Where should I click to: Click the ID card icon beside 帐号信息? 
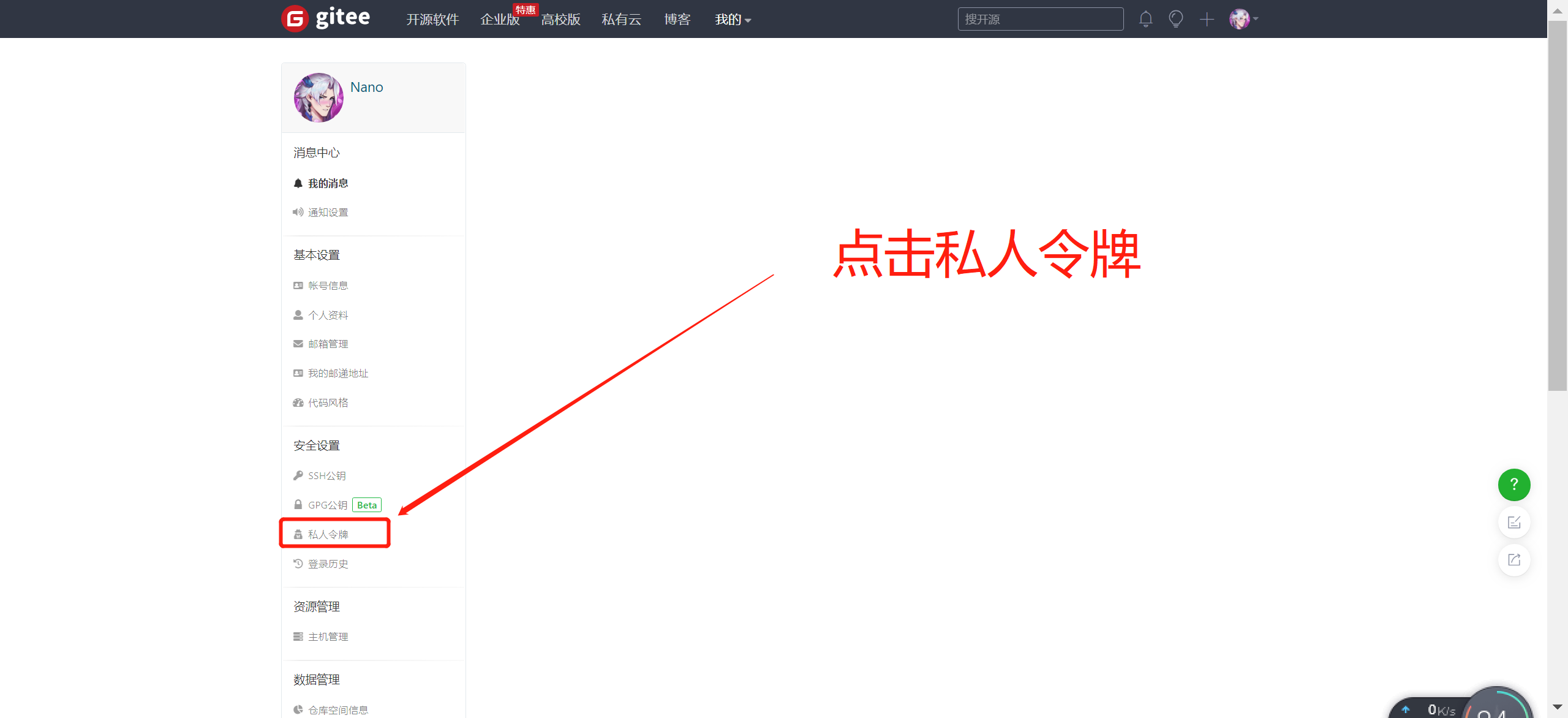(x=298, y=285)
